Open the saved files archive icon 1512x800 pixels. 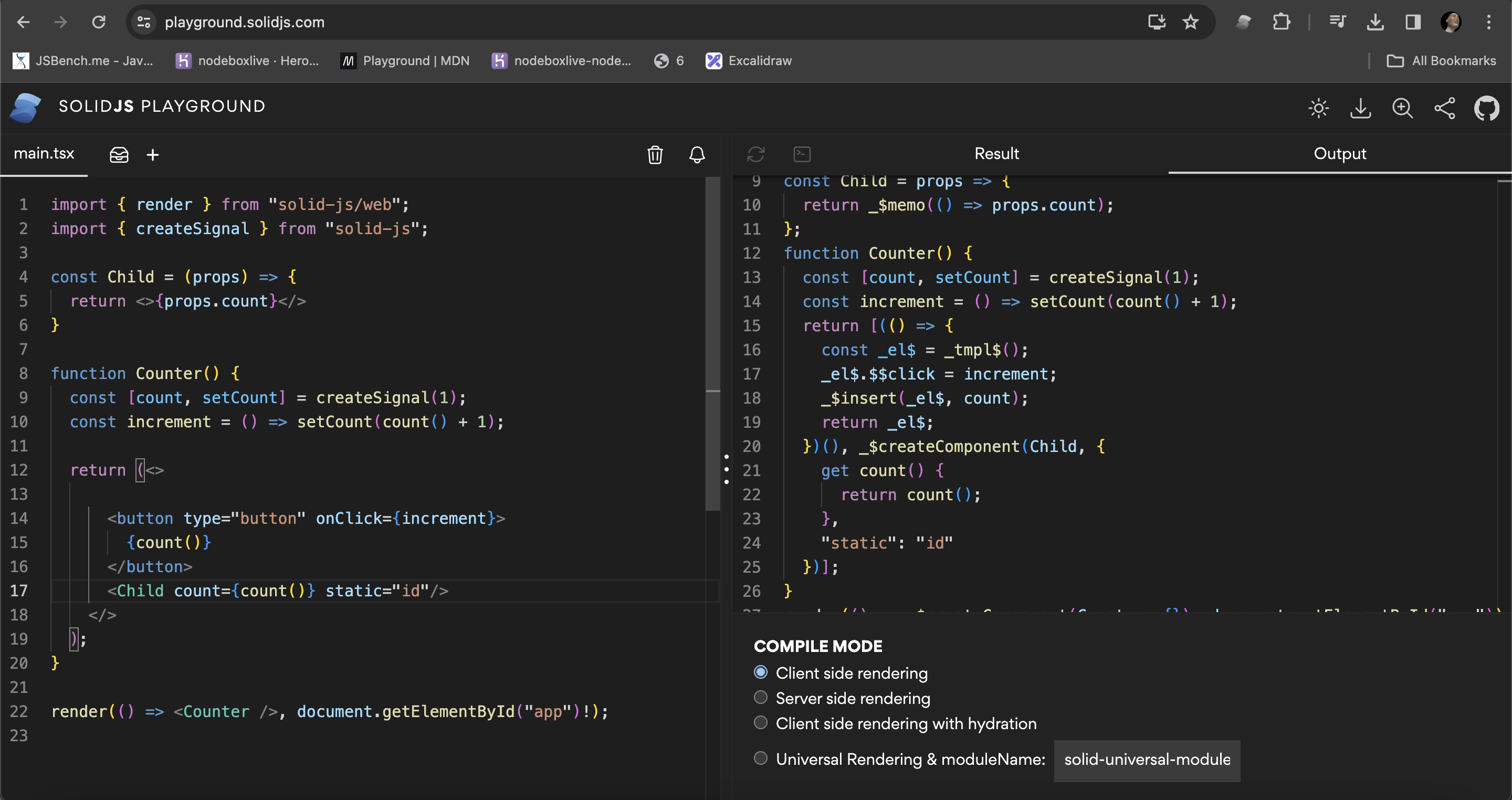pyautogui.click(x=119, y=154)
